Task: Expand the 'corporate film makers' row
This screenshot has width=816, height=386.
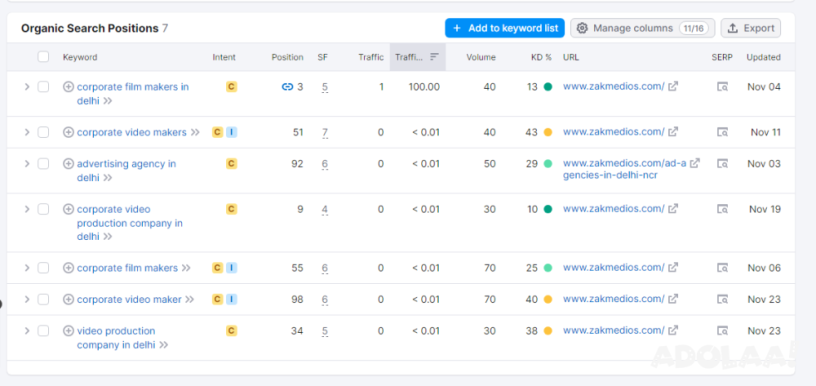Action: click(27, 268)
